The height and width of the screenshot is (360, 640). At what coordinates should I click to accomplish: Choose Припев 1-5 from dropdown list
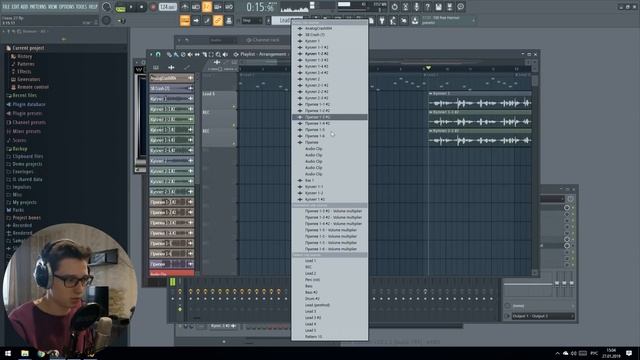pos(330,130)
